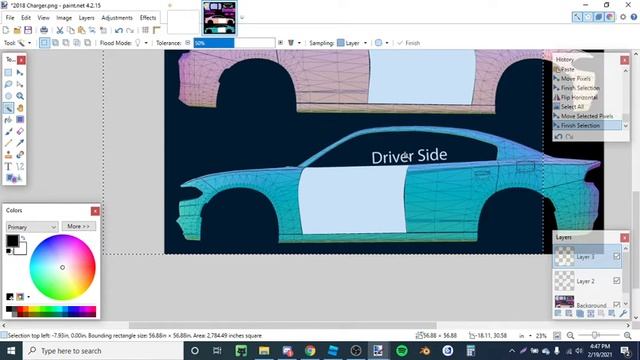Select Flip Horizontal in History
Viewport: 640px width, 360px height.
click(579, 98)
